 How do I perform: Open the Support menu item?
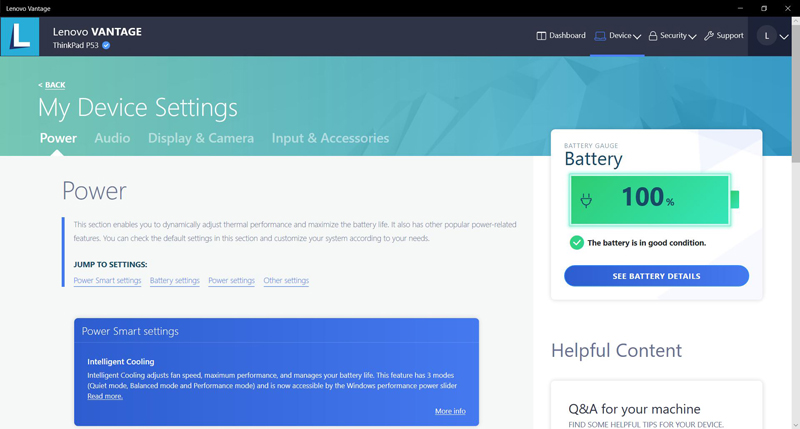pos(723,36)
